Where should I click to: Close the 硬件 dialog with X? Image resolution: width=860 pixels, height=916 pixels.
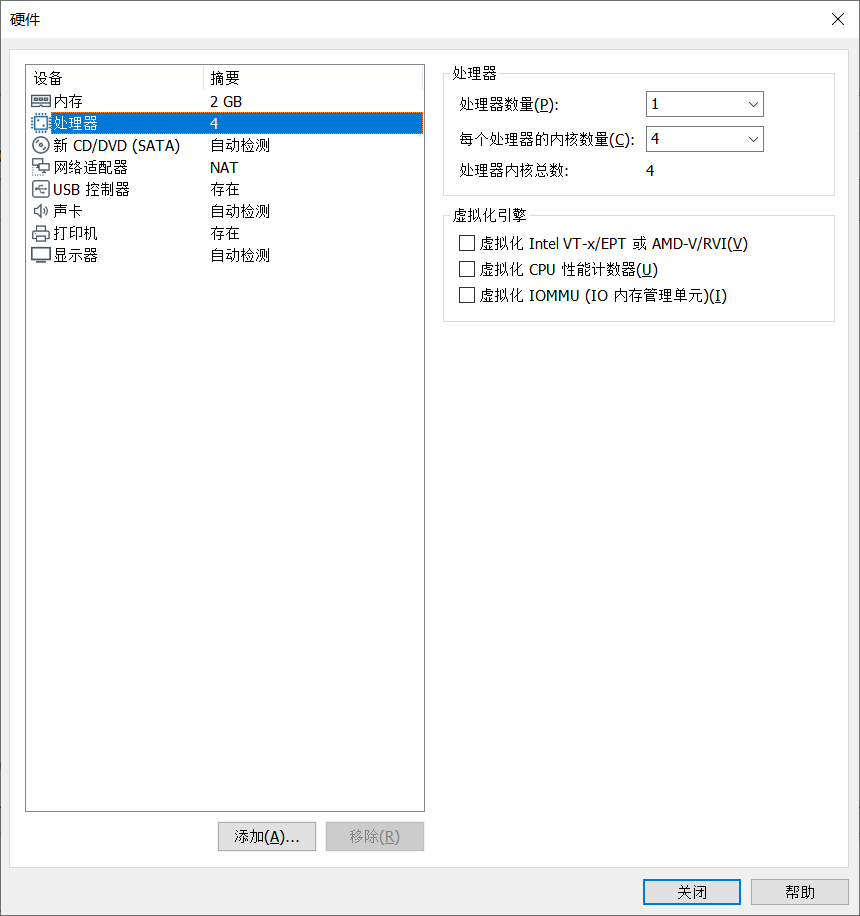pyautogui.click(x=838, y=19)
